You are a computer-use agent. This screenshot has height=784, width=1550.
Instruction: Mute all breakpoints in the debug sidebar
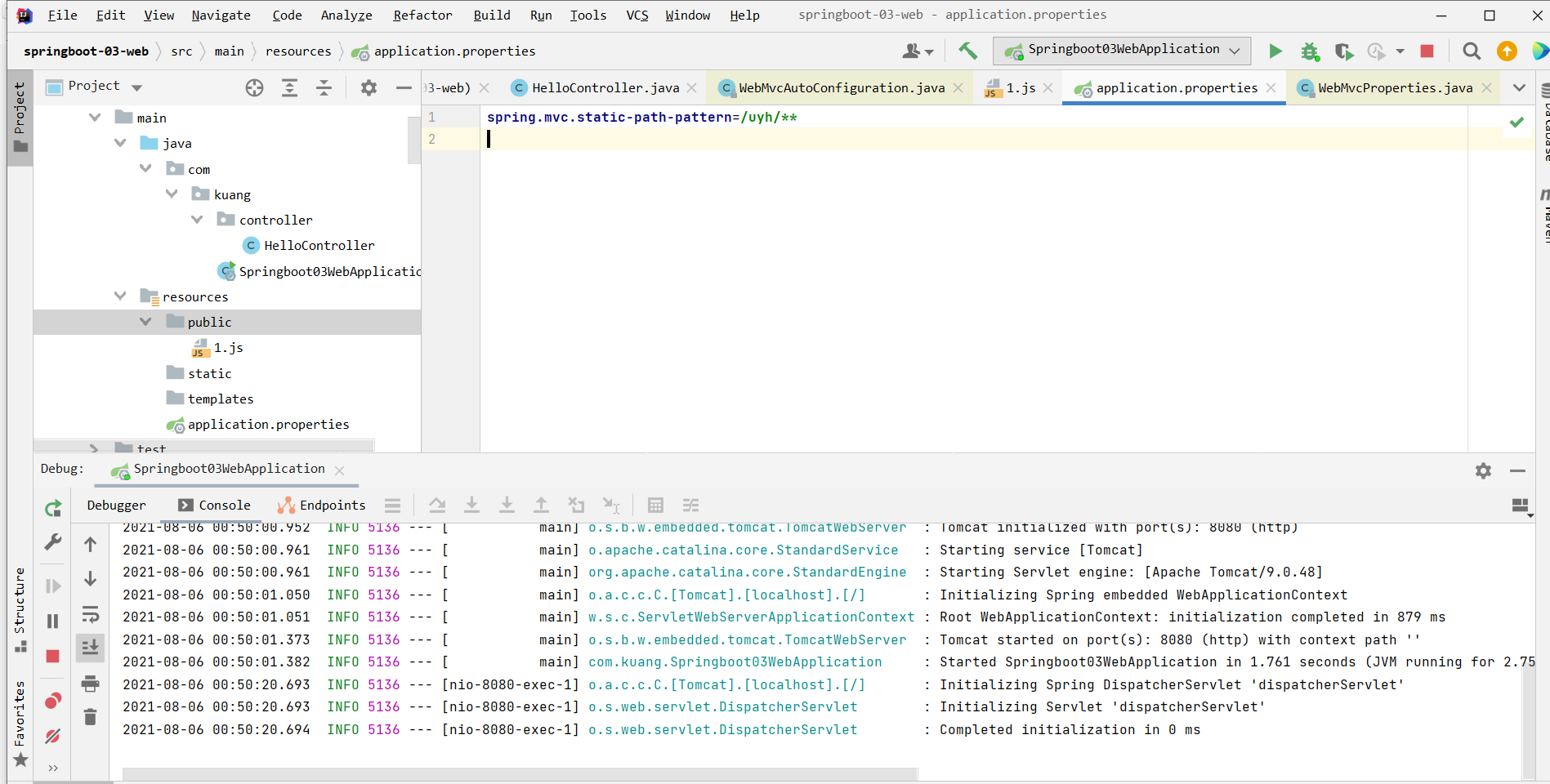point(53,736)
